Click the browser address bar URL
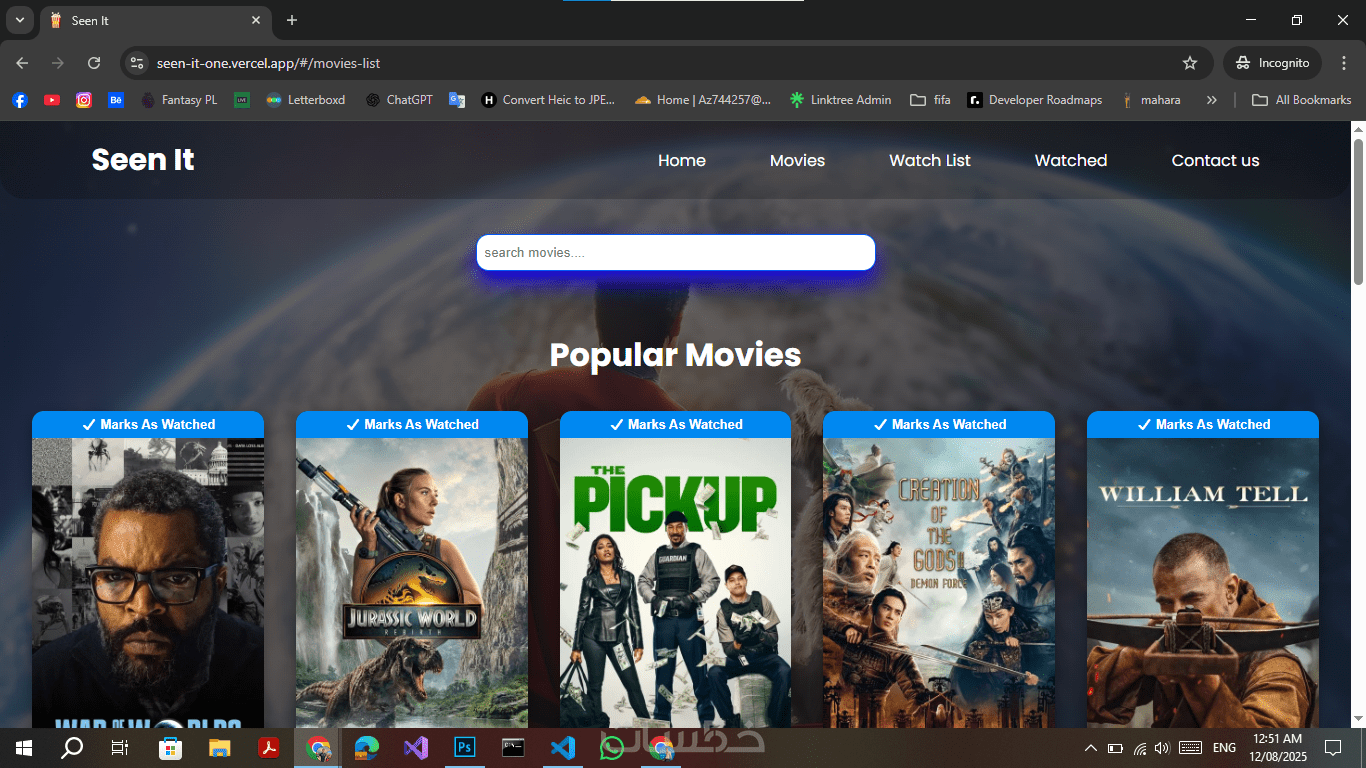 [x=268, y=63]
